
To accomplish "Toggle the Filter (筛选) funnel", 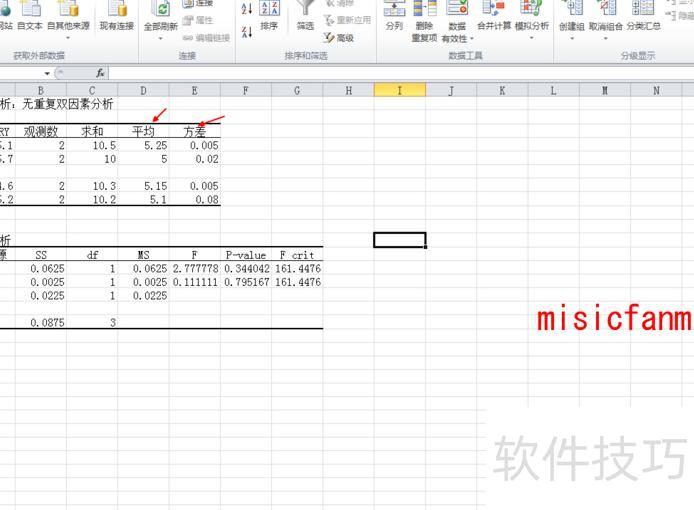I will [x=305, y=15].
